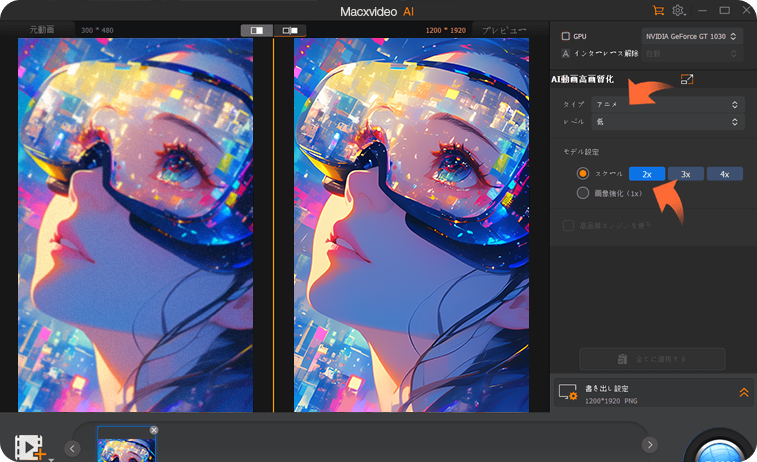Select the Scale radio button
The width and height of the screenshot is (757, 462).
583,173
